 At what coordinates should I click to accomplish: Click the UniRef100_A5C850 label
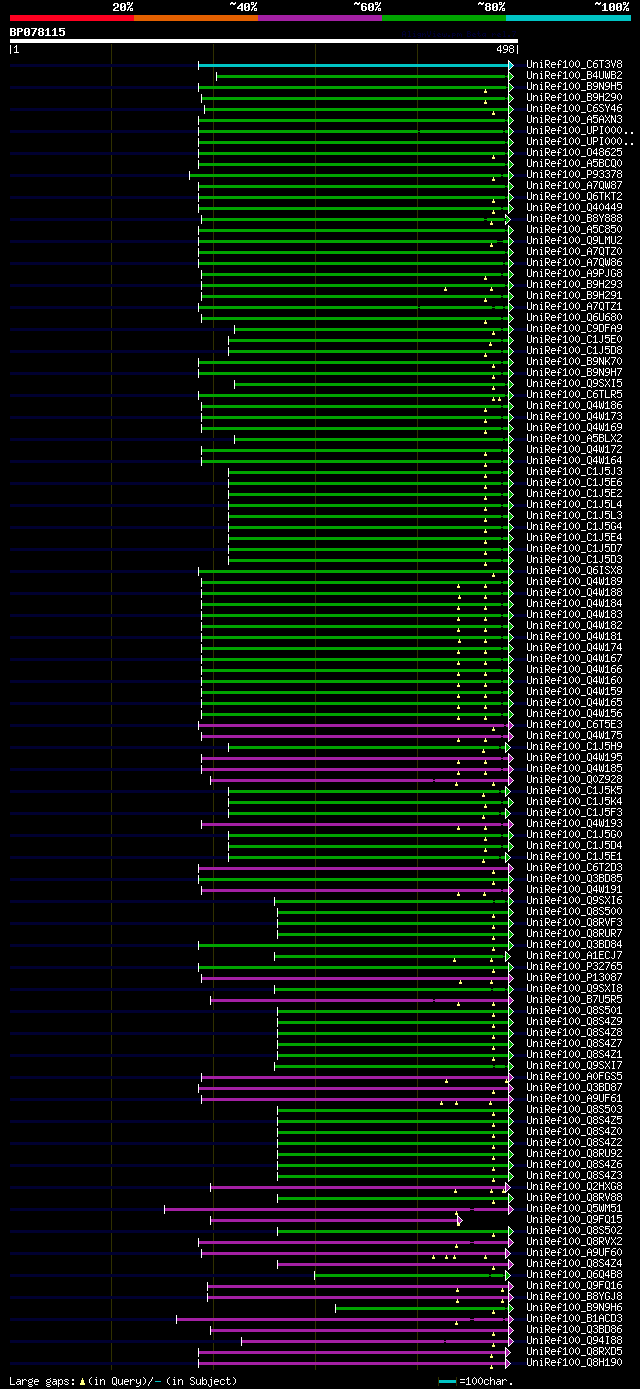coord(574,229)
